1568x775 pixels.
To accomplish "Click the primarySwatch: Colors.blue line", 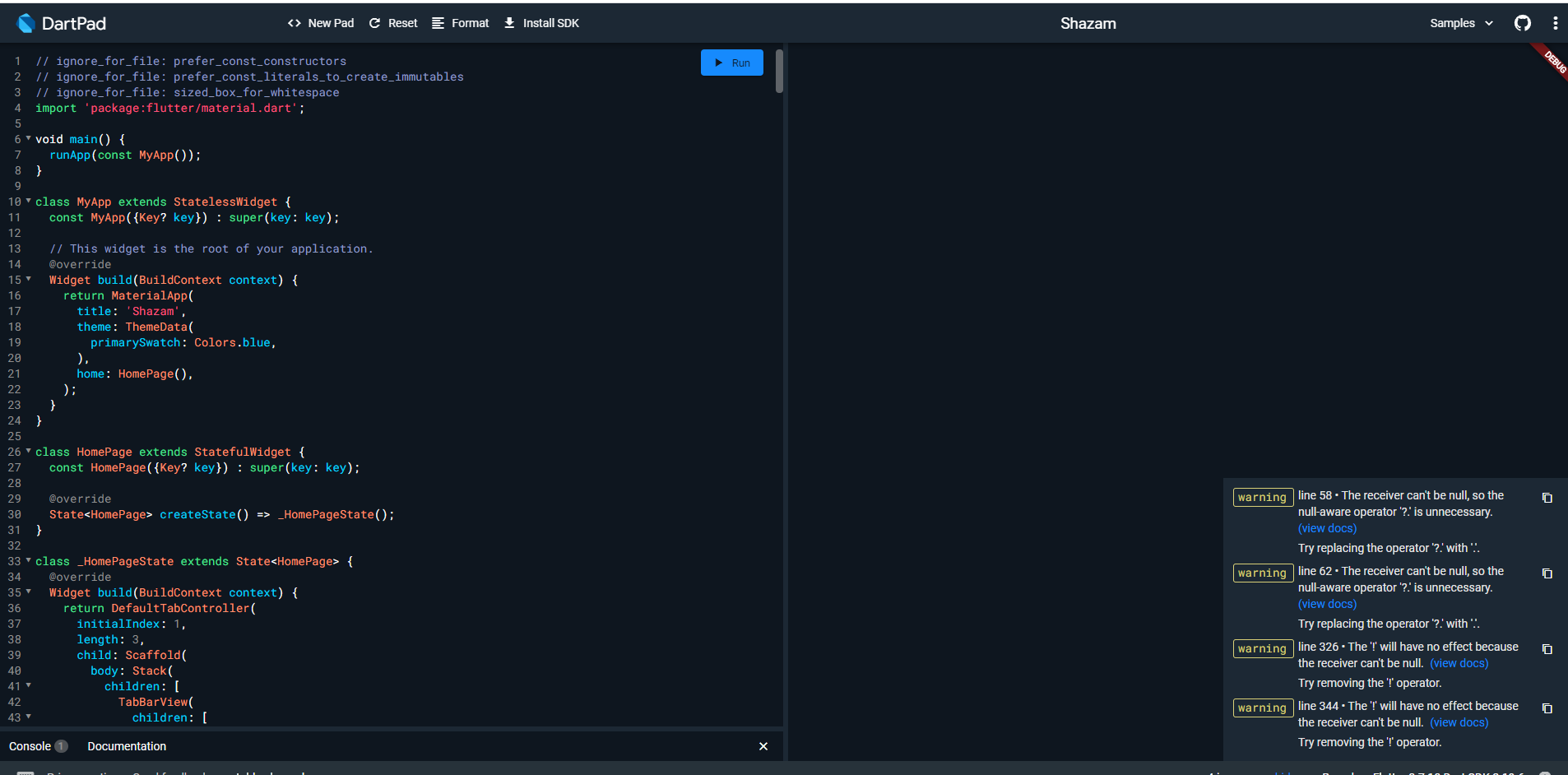I will (183, 342).
